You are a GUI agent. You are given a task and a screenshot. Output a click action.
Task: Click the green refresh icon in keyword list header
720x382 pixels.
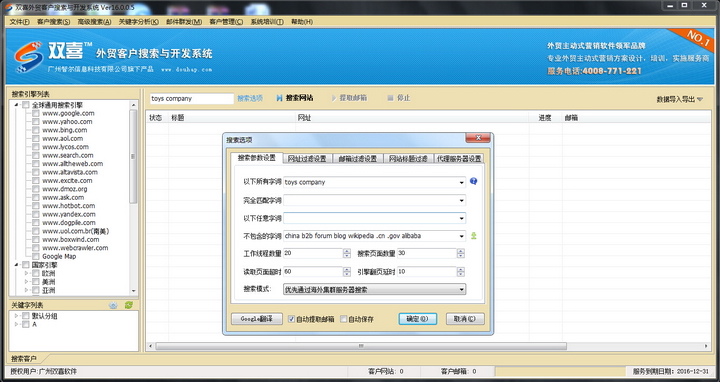[129, 305]
